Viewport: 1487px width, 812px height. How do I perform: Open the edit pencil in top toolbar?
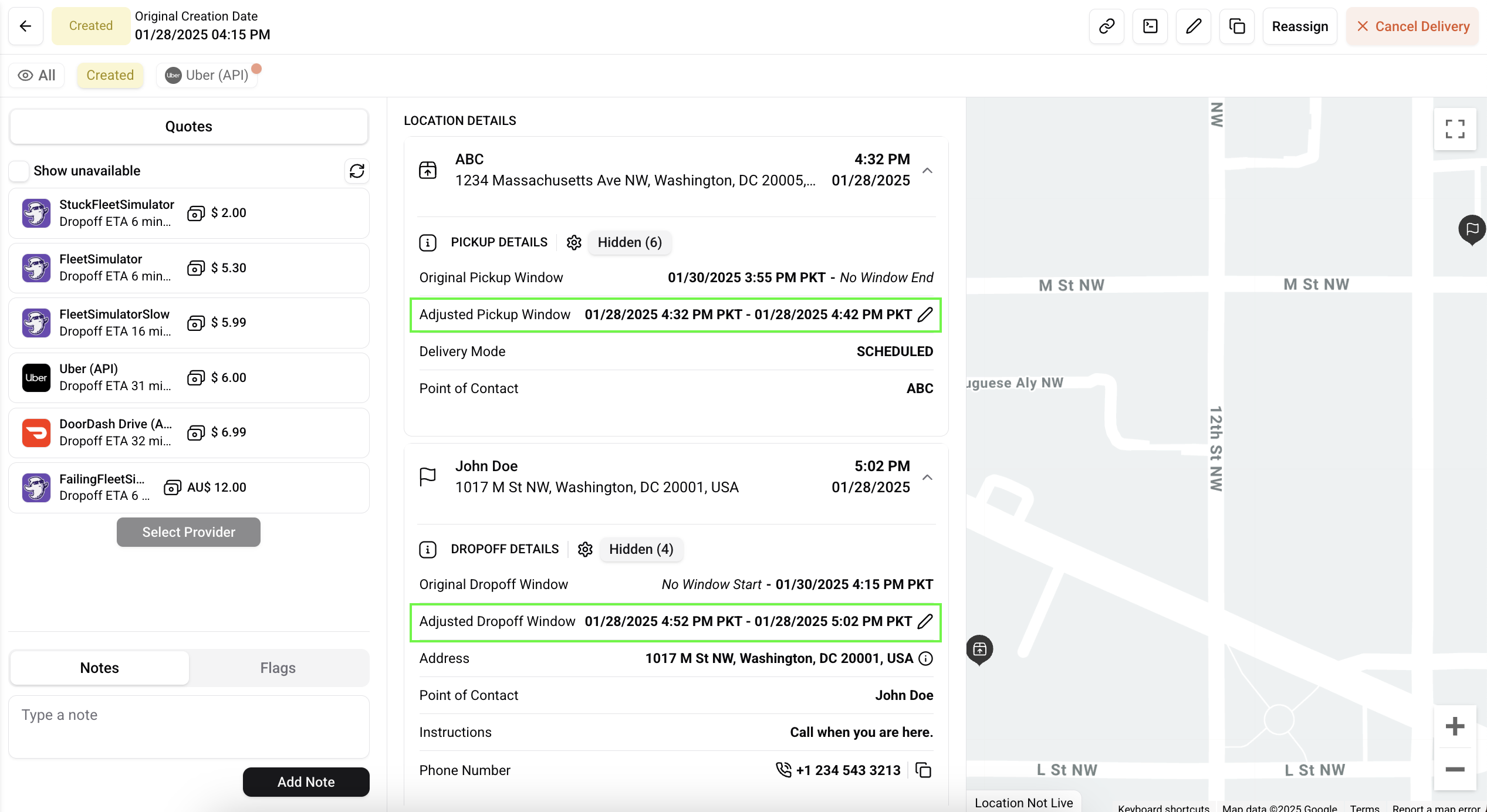pyautogui.click(x=1193, y=26)
